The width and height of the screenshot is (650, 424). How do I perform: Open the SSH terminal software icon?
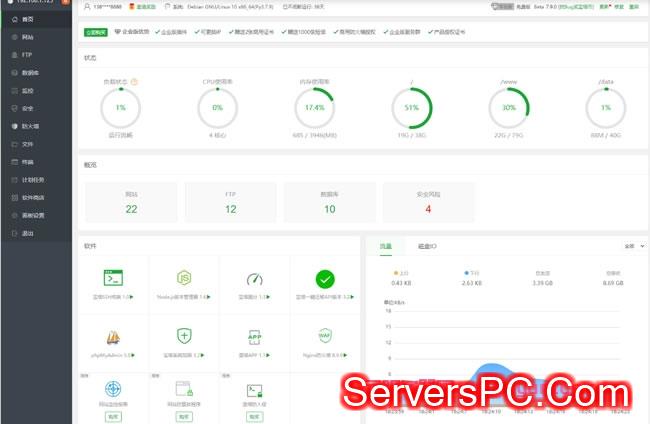[x=113, y=279]
